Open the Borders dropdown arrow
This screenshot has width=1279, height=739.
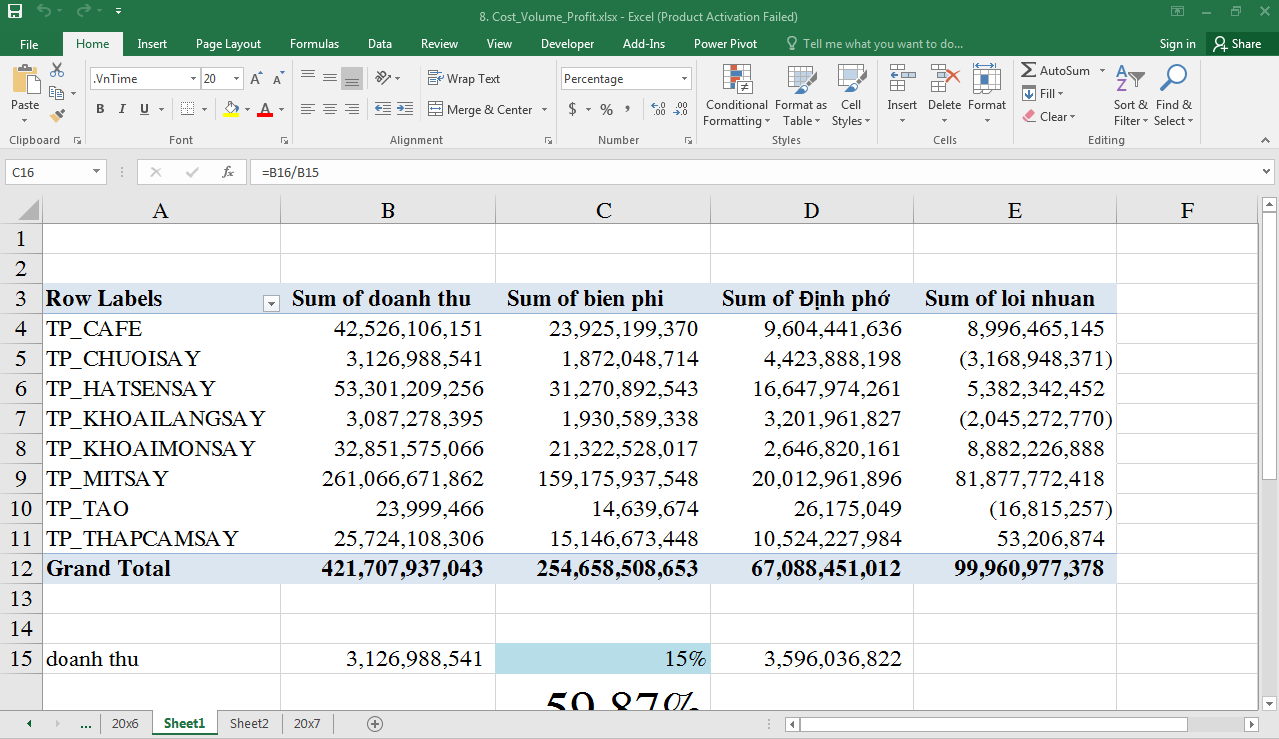pyautogui.click(x=205, y=109)
